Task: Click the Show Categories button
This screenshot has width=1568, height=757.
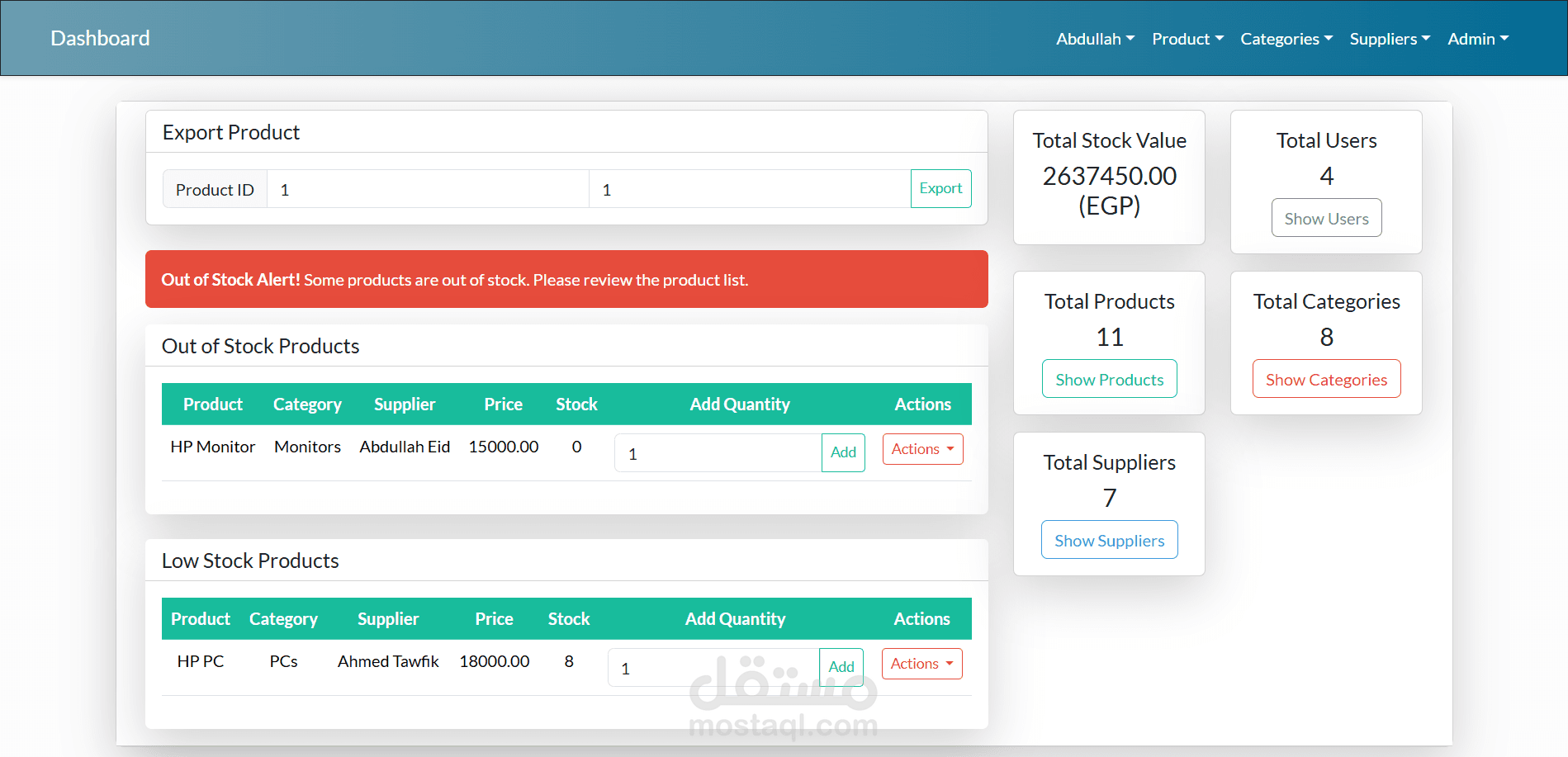Action: (1326, 379)
